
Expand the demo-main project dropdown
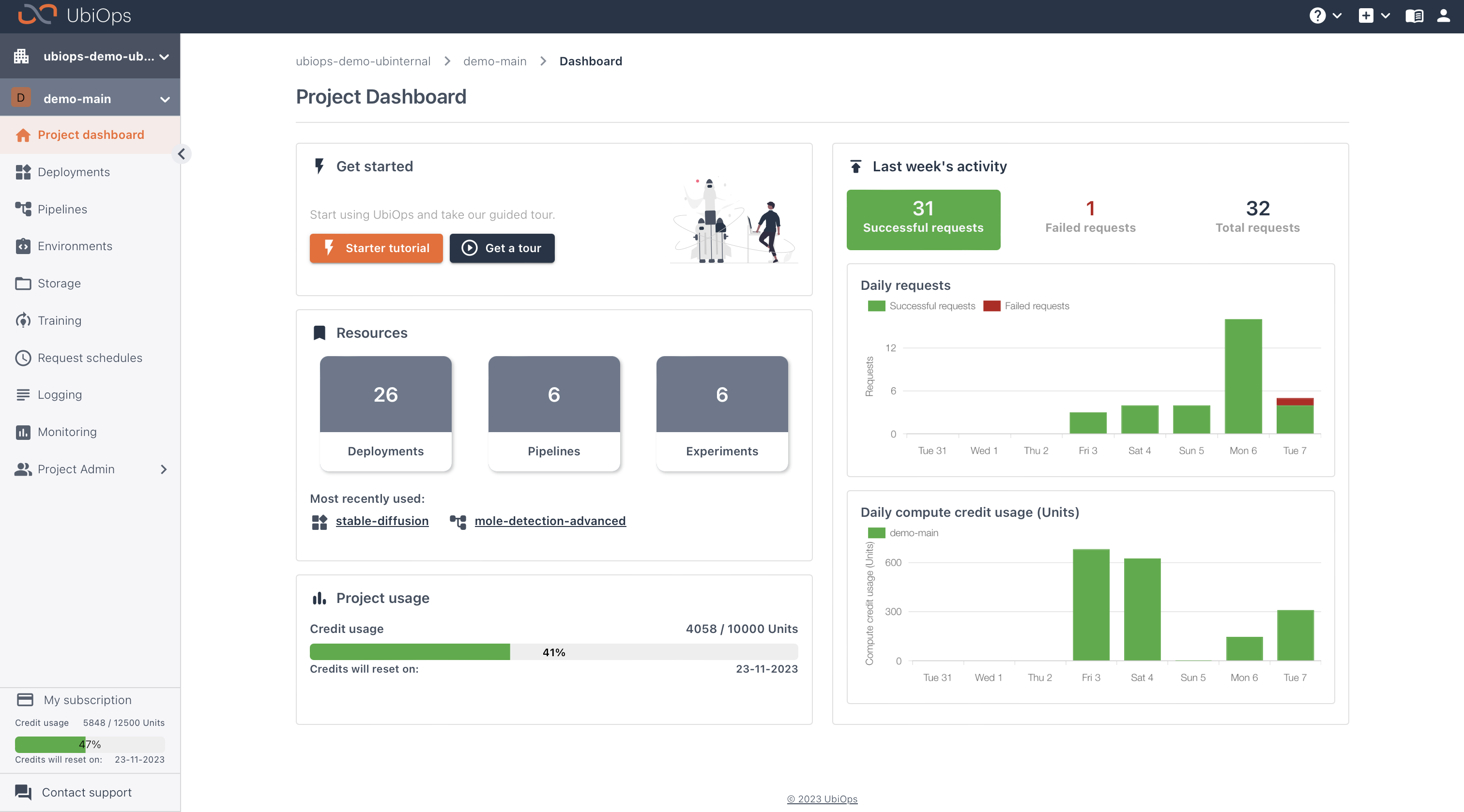point(165,99)
